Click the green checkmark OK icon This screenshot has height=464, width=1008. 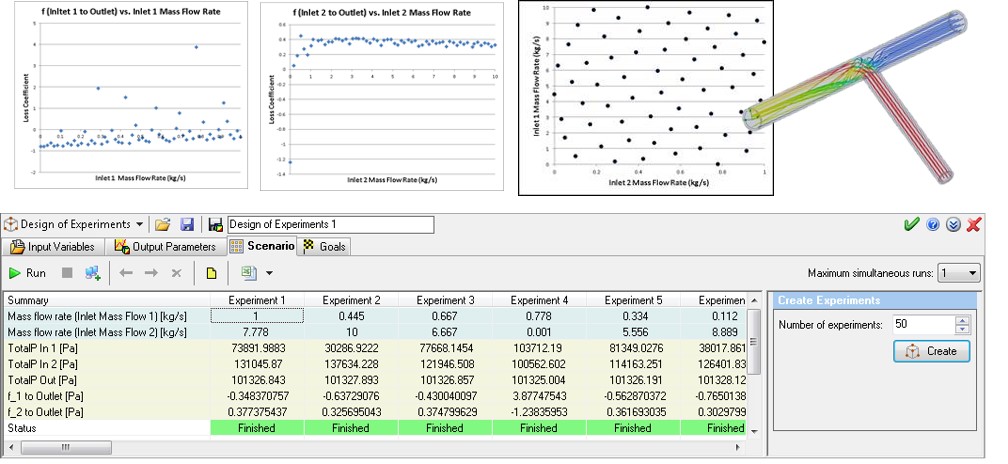pos(911,224)
